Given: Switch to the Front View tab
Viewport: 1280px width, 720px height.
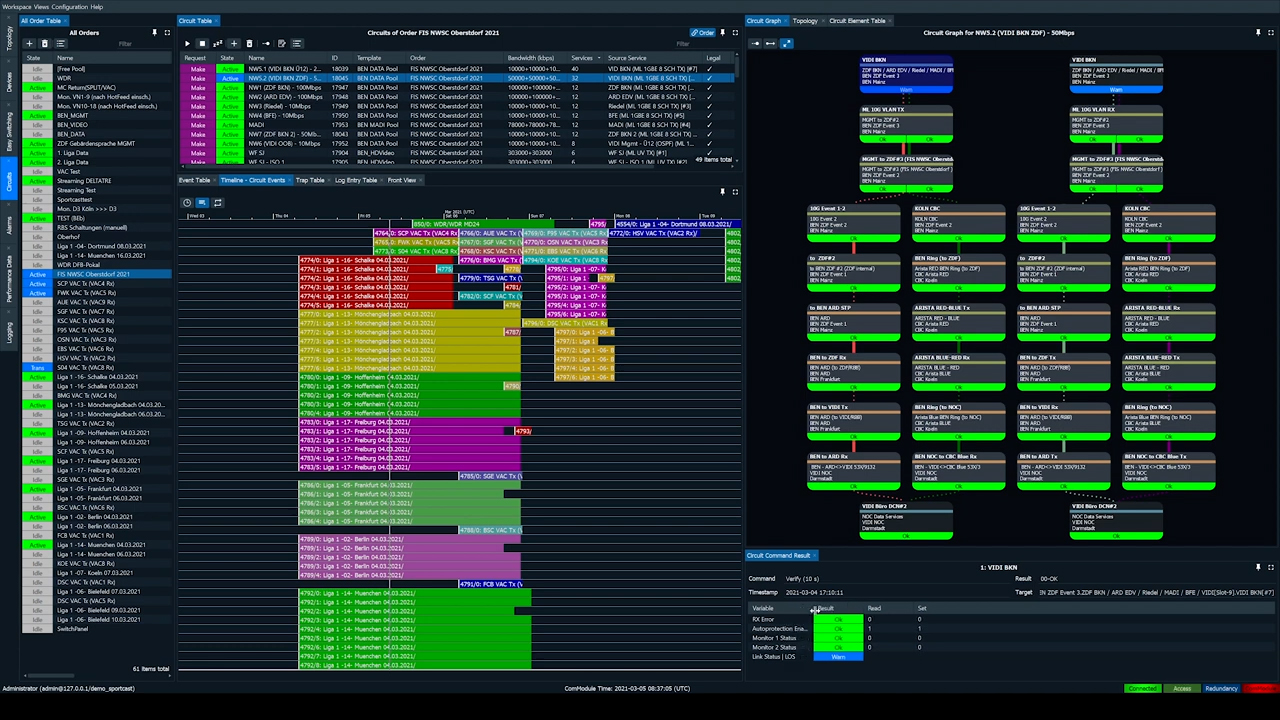Looking at the screenshot, I should point(402,180).
